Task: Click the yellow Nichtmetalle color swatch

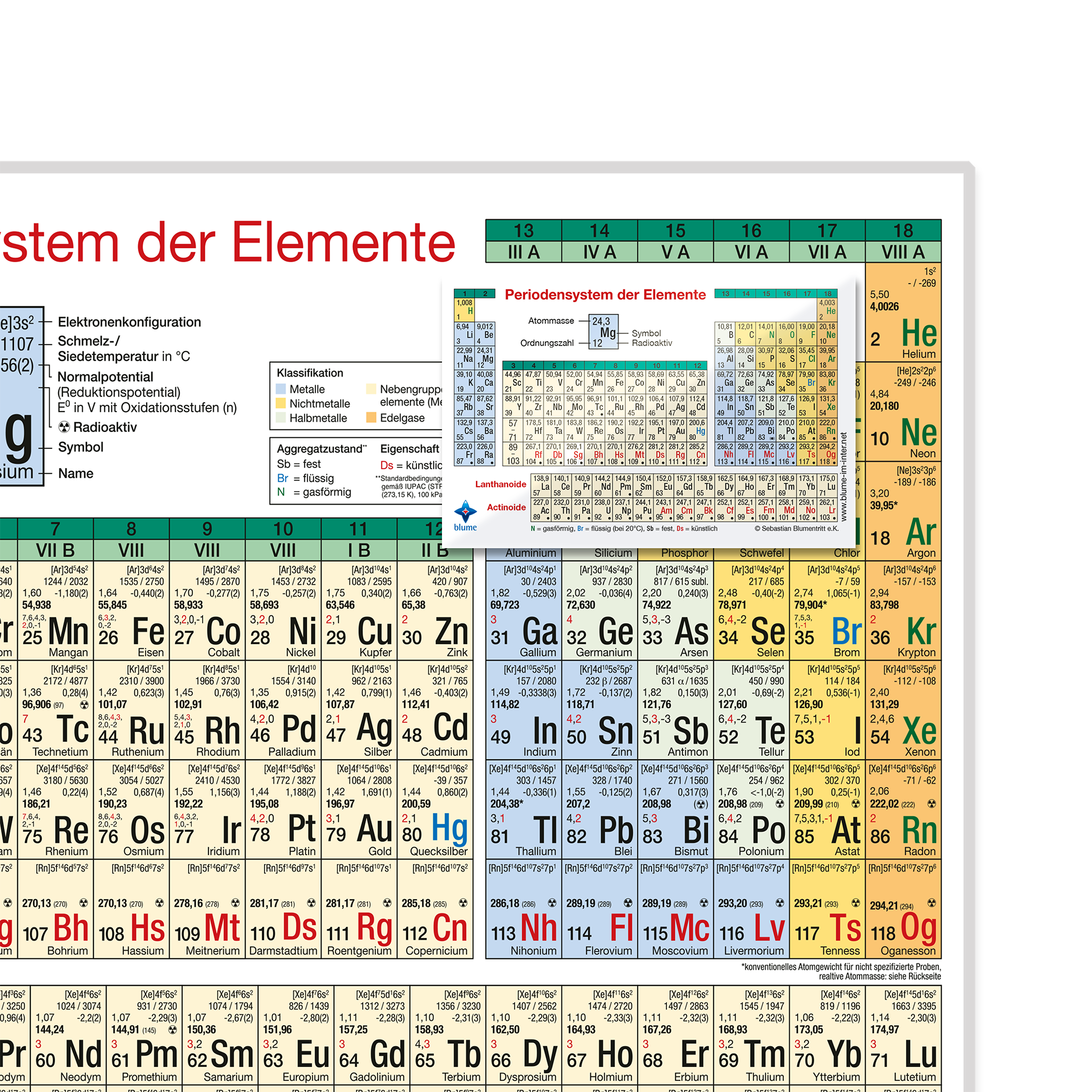Action: 281,404
